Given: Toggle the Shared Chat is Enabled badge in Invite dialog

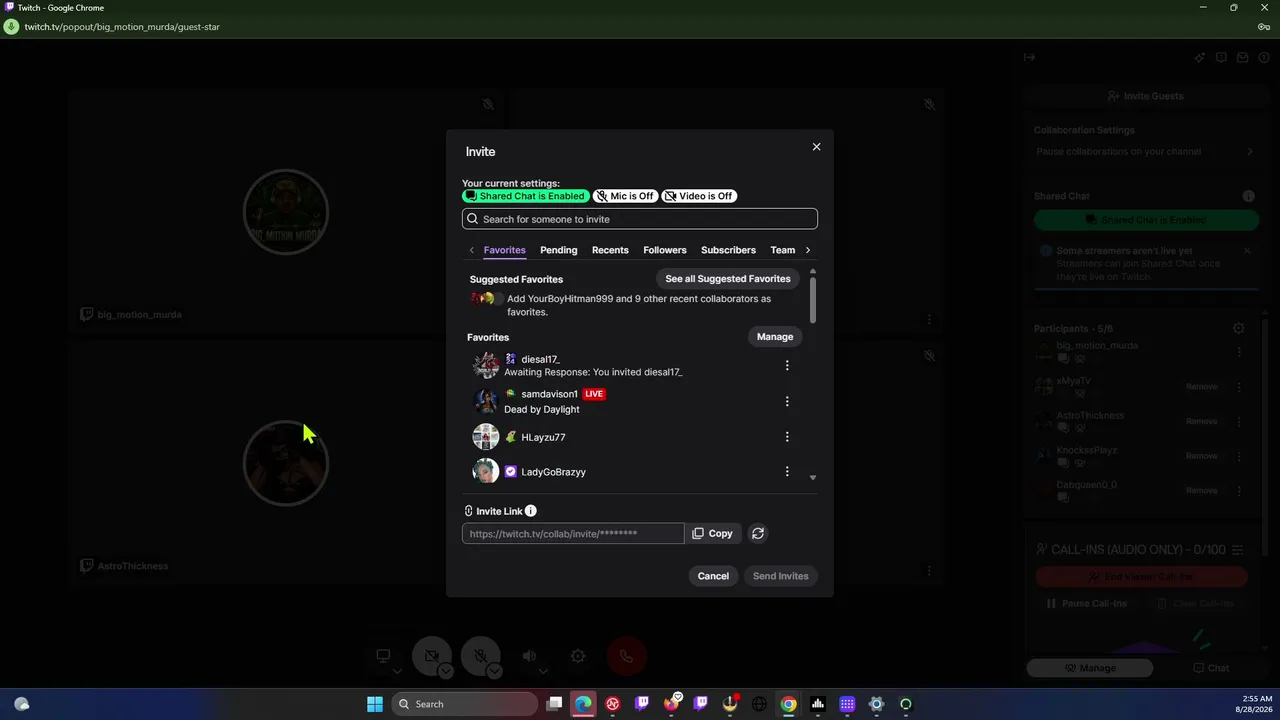Looking at the screenshot, I should tap(525, 196).
